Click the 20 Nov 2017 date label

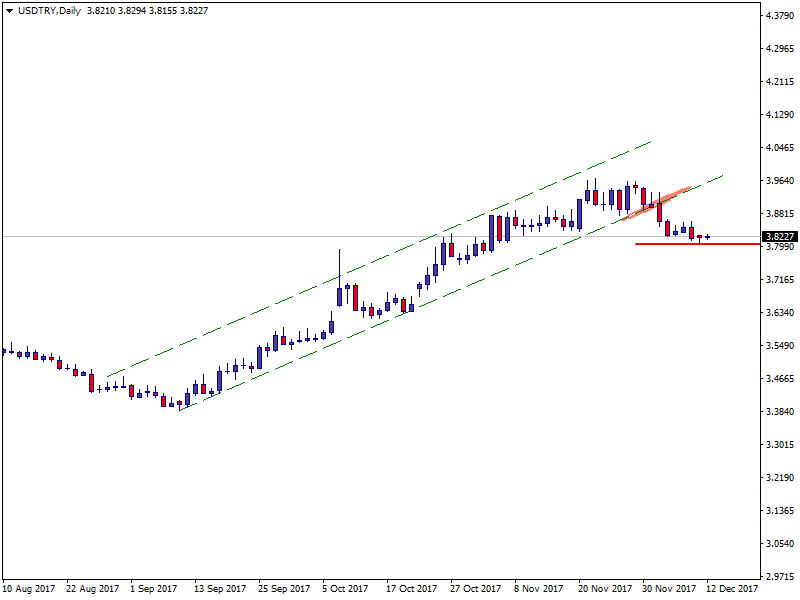(x=603, y=589)
